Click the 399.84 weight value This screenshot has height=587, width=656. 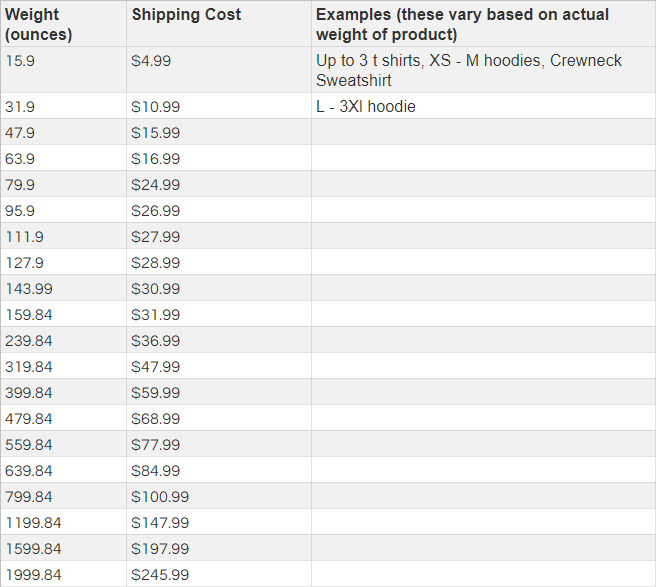(29, 392)
